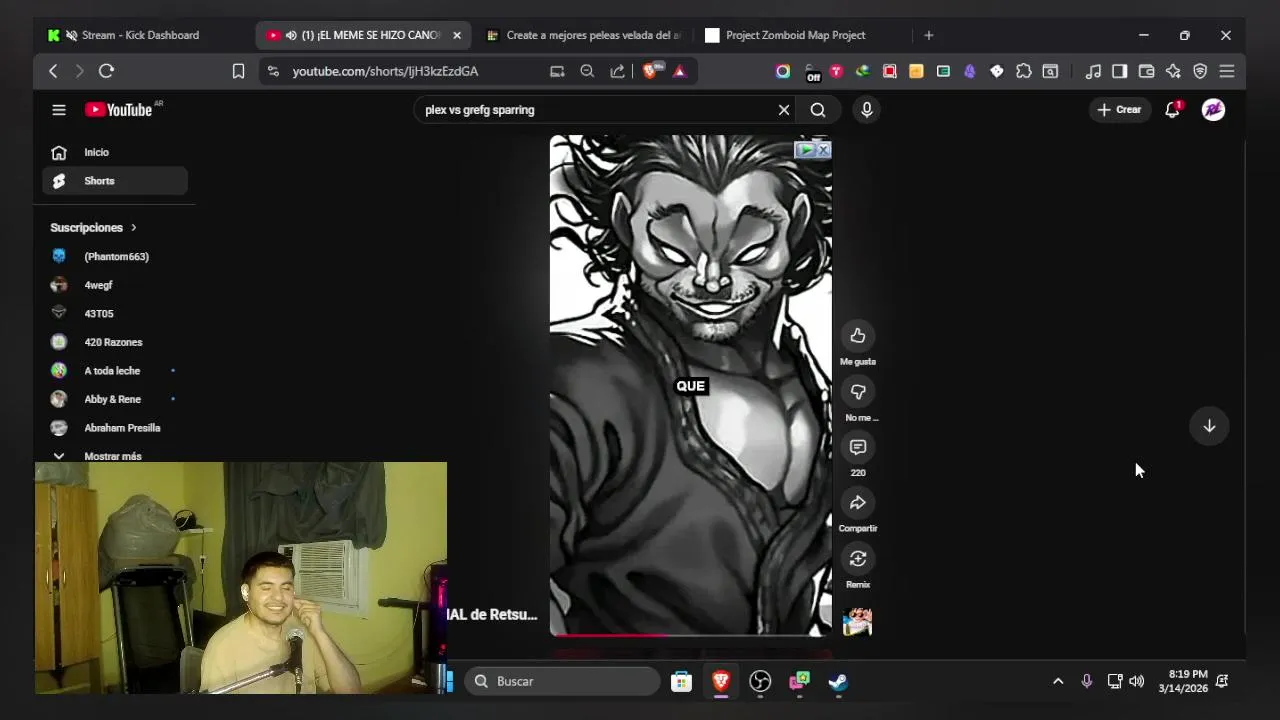Open volume control in system tray
This screenshot has width=1280, height=720.
click(1137, 681)
